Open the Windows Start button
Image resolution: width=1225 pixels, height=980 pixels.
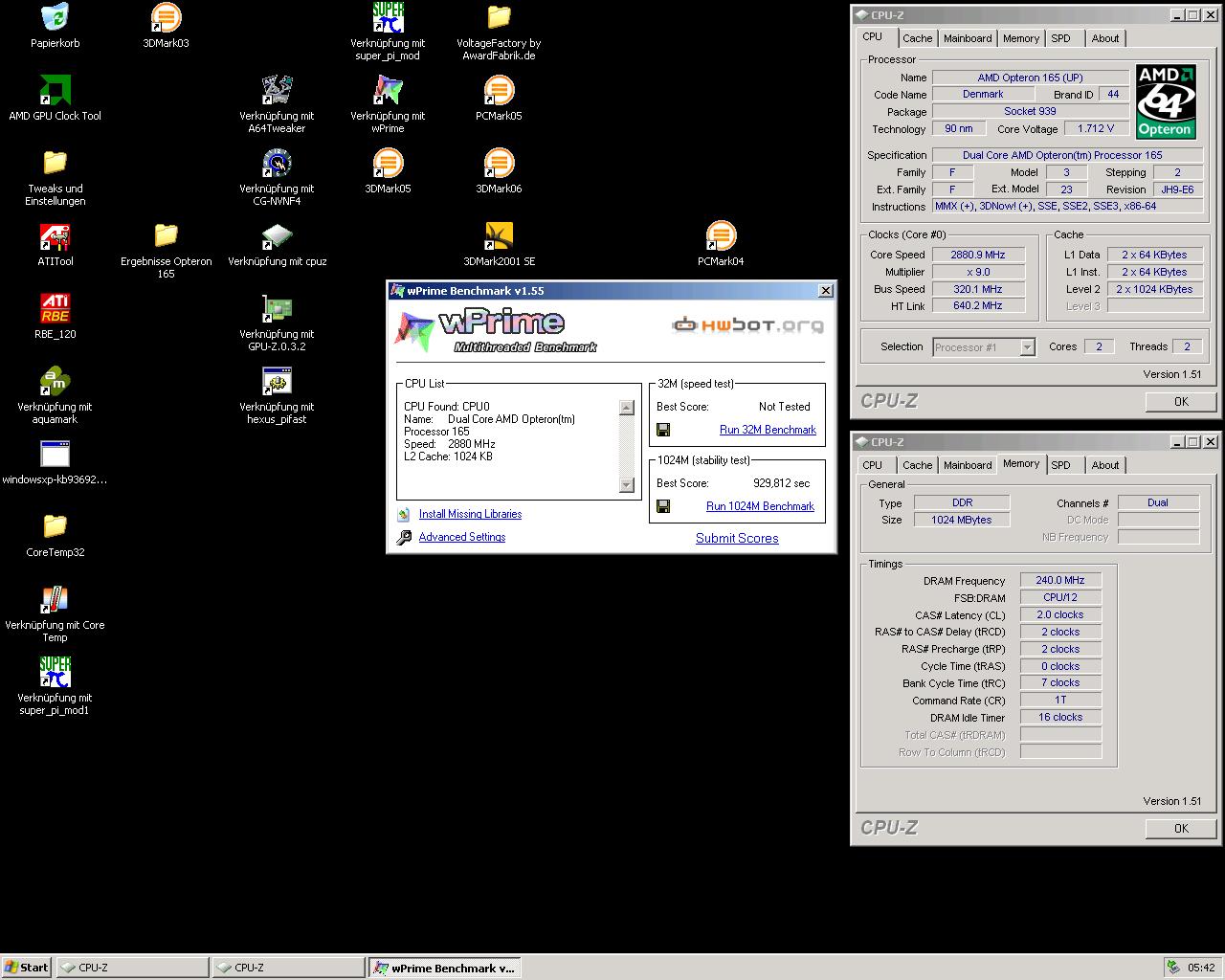click(x=27, y=968)
